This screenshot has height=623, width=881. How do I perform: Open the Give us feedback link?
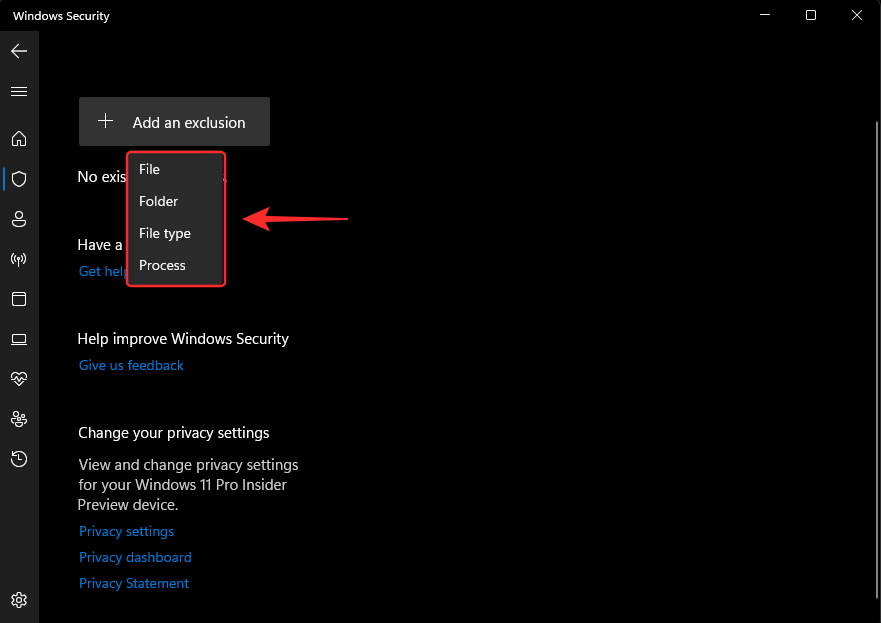[x=131, y=365]
